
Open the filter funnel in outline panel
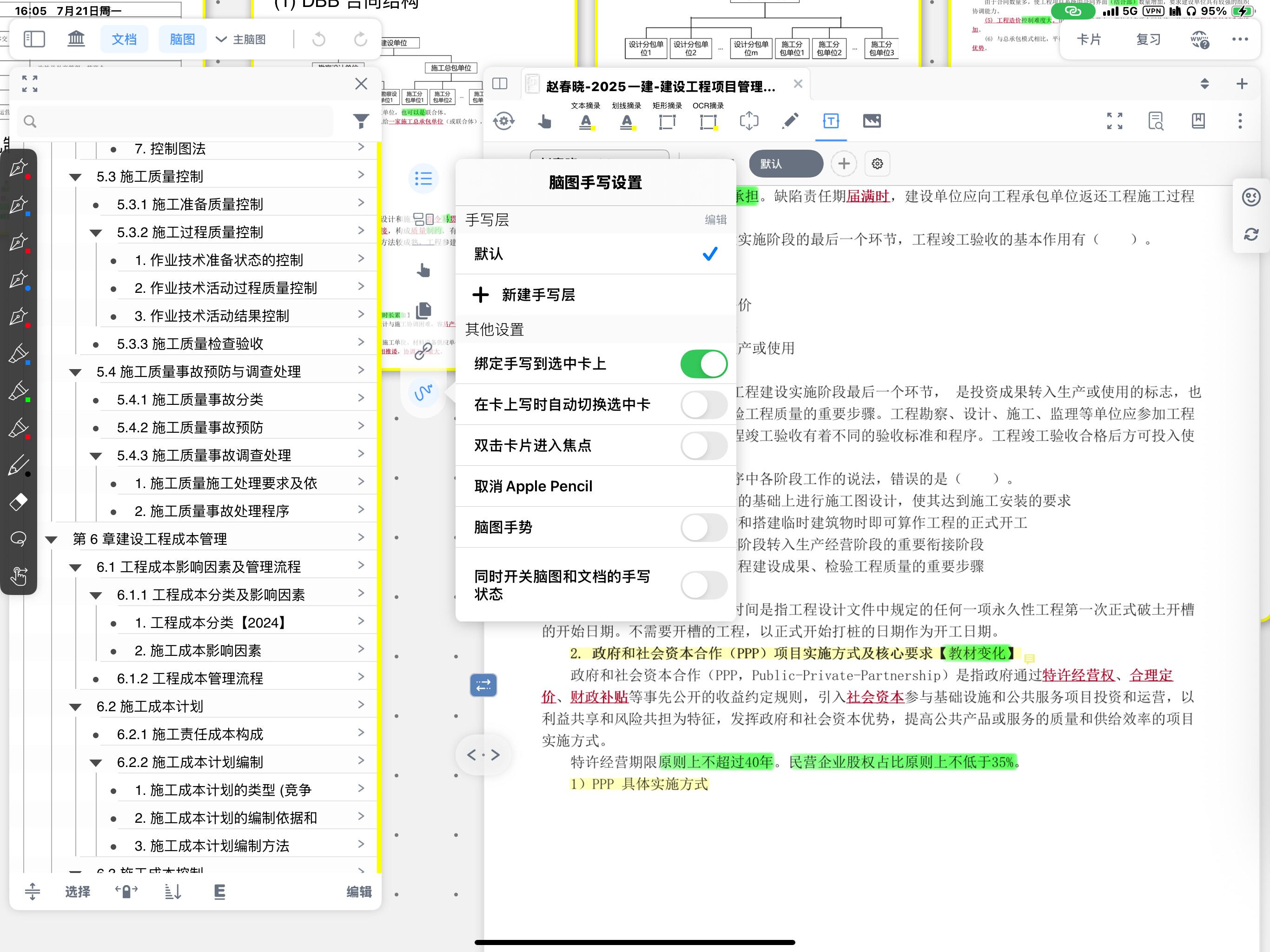361,121
